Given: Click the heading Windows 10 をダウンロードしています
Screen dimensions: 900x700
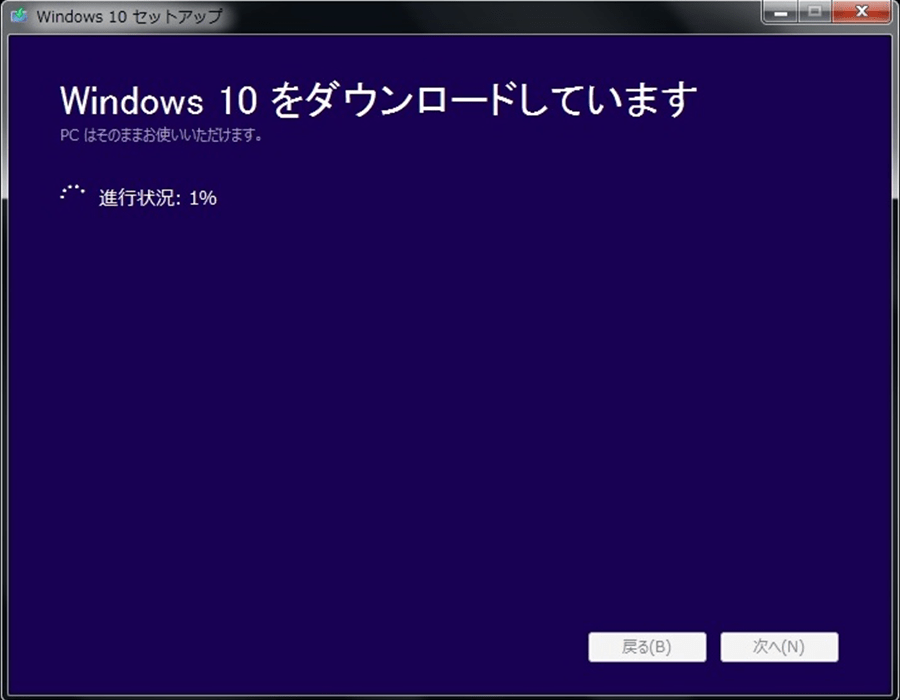Looking at the screenshot, I should pyautogui.click(x=378, y=100).
